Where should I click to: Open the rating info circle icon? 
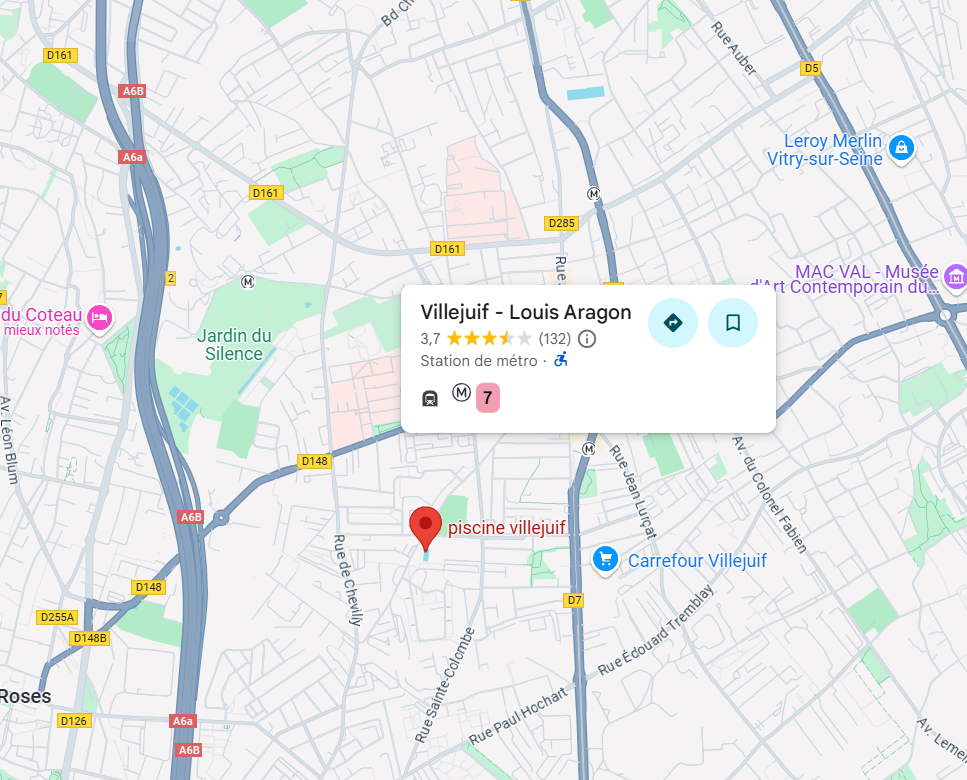pyautogui.click(x=587, y=339)
